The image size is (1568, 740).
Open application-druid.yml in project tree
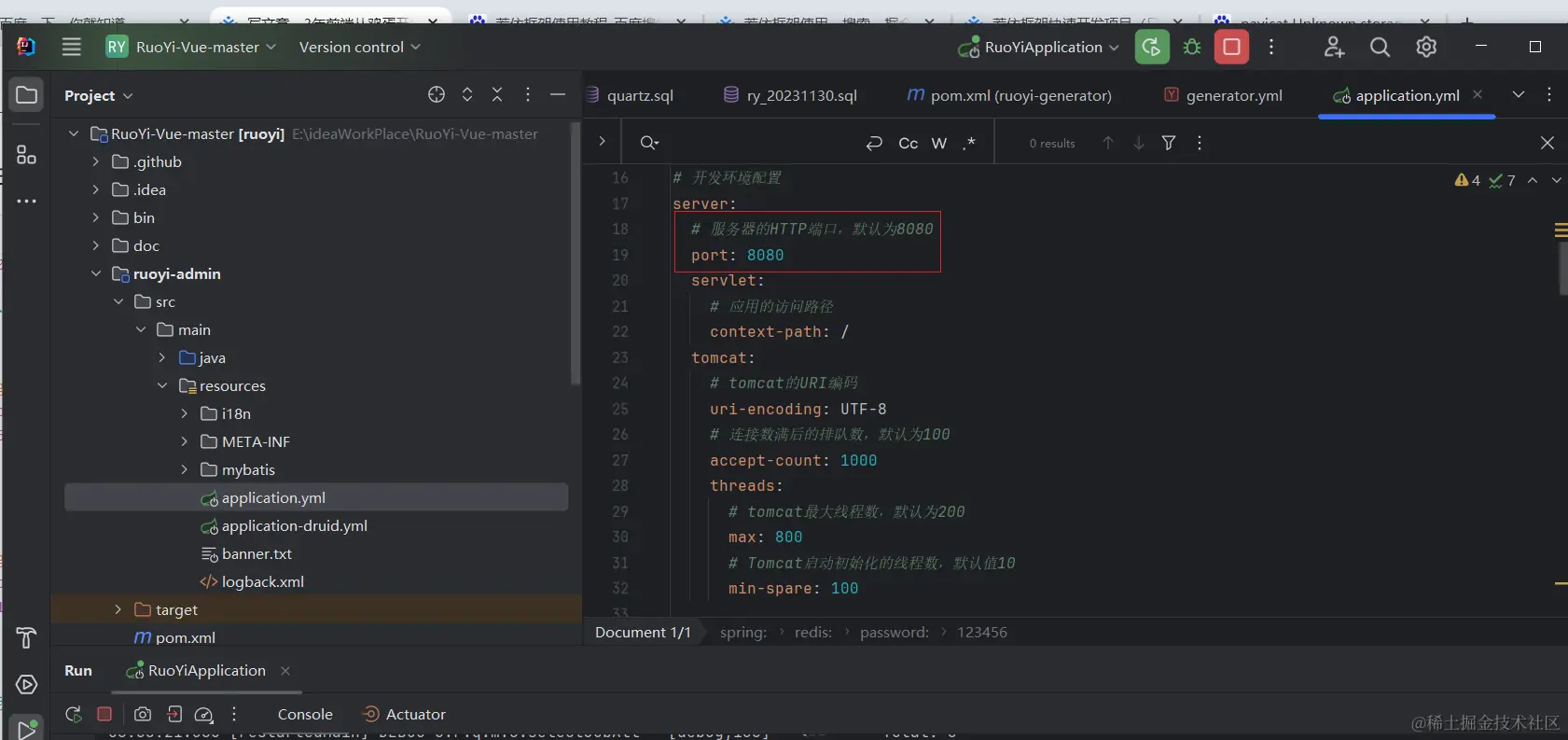(294, 525)
